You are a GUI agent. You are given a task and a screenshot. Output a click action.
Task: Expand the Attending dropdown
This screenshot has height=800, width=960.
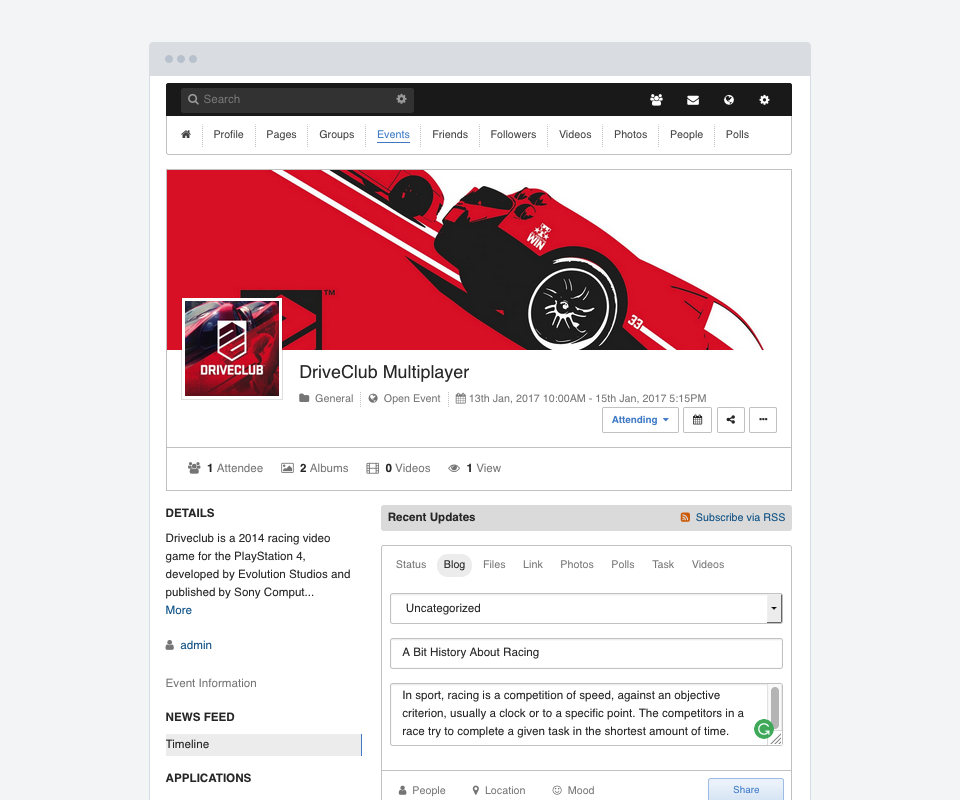640,420
